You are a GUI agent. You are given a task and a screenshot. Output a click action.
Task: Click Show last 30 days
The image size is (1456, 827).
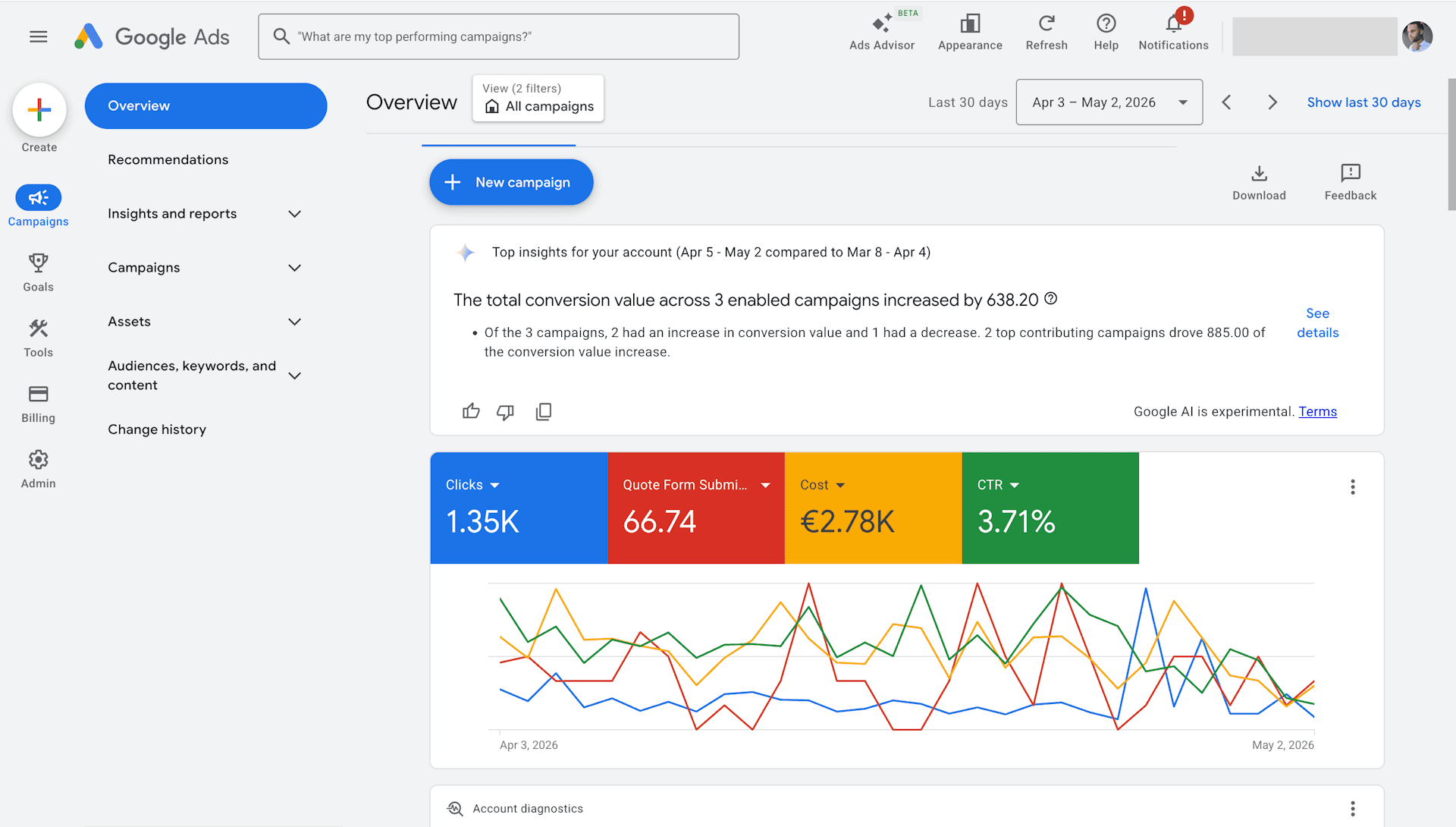pos(1363,102)
